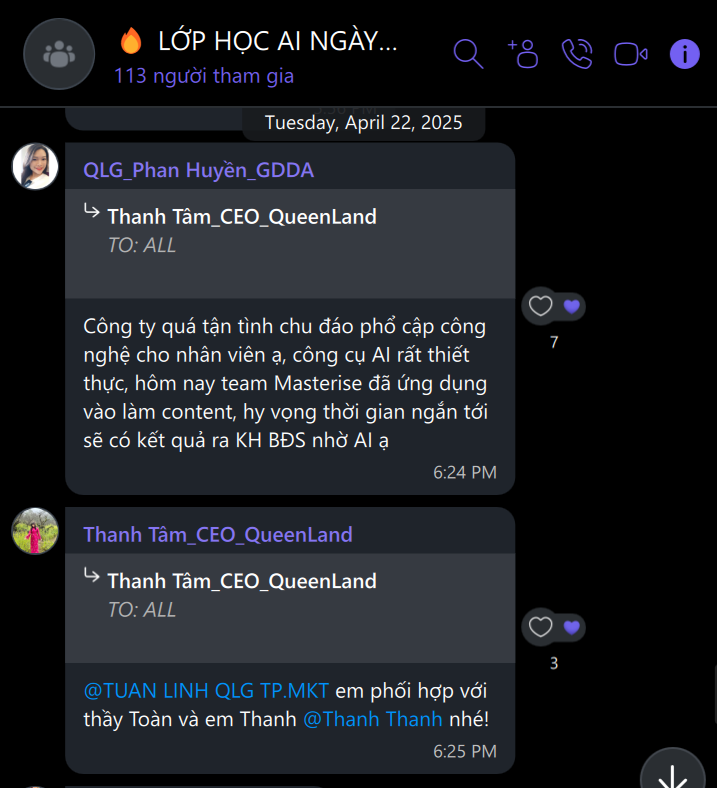
Task: Like Phan Huyền's message with heart
Action: 541,306
